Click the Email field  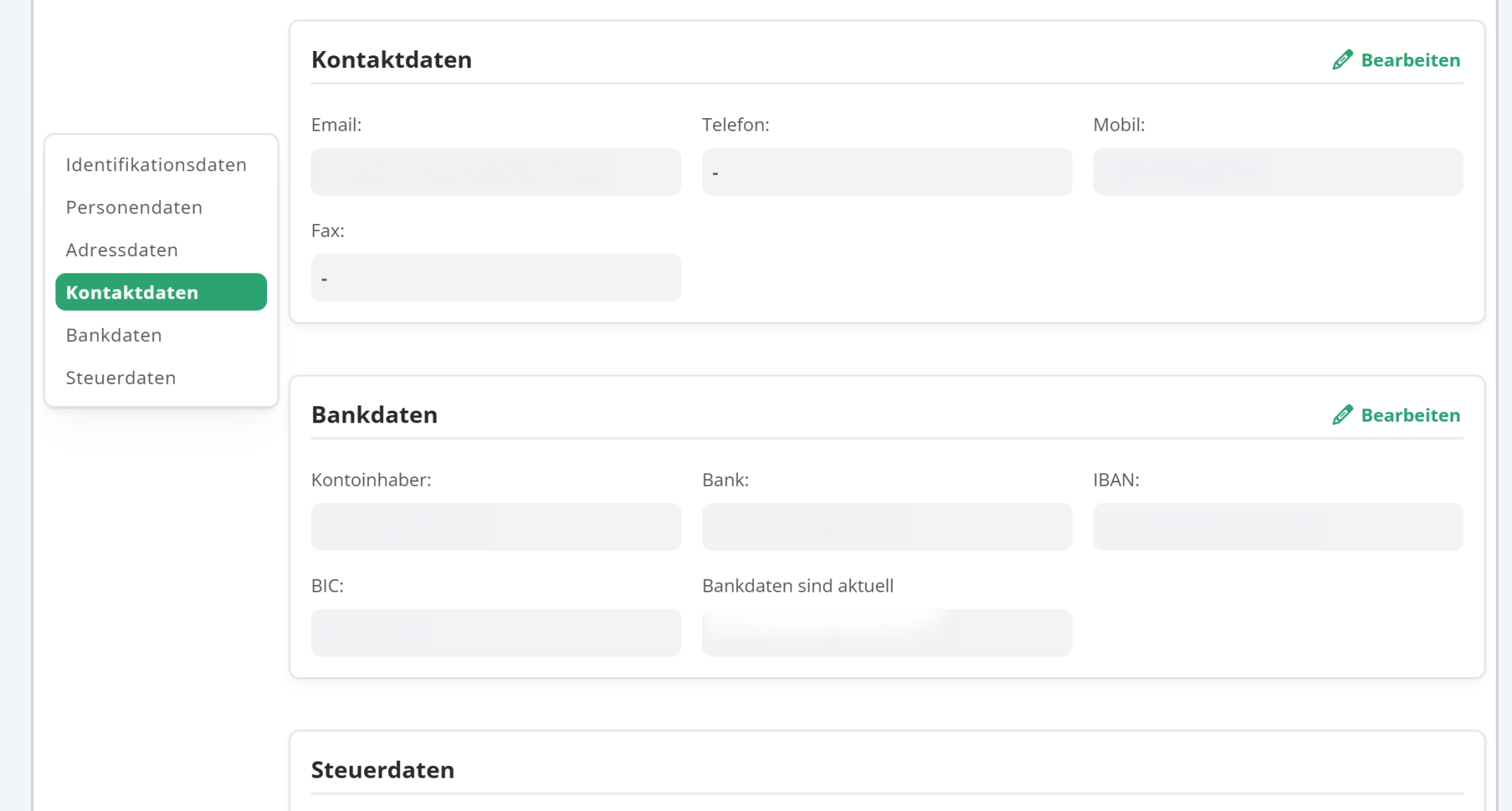pyautogui.click(x=495, y=172)
